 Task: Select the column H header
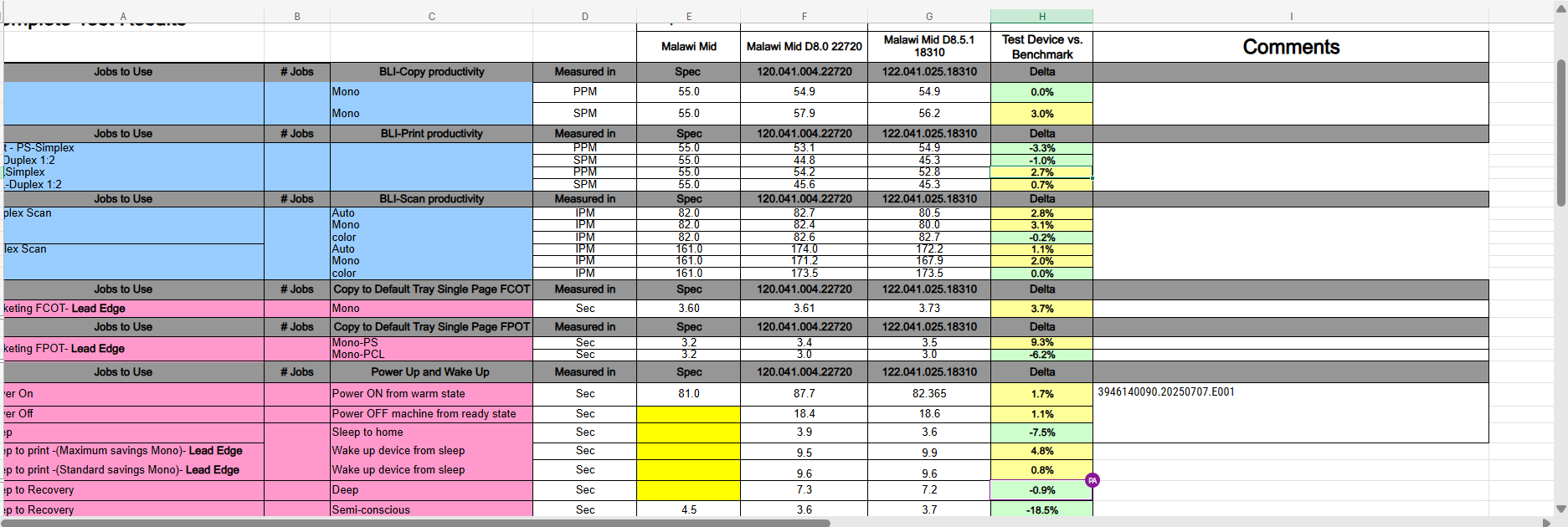point(1041,16)
